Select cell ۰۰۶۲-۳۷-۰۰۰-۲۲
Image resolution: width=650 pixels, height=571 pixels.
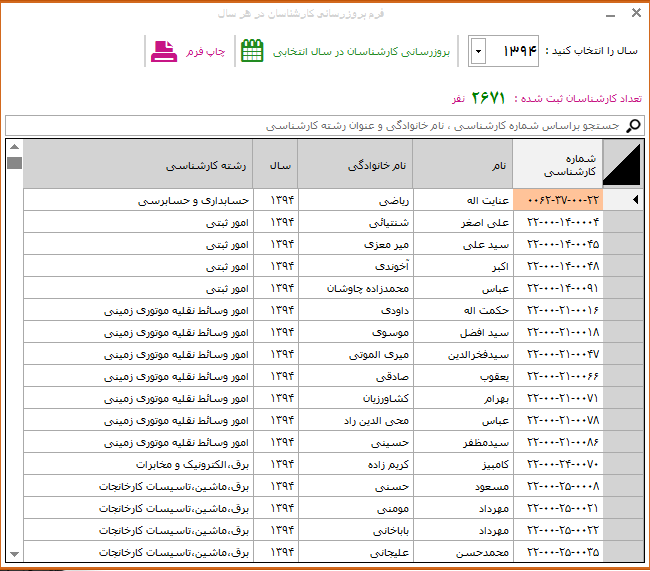click(558, 200)
